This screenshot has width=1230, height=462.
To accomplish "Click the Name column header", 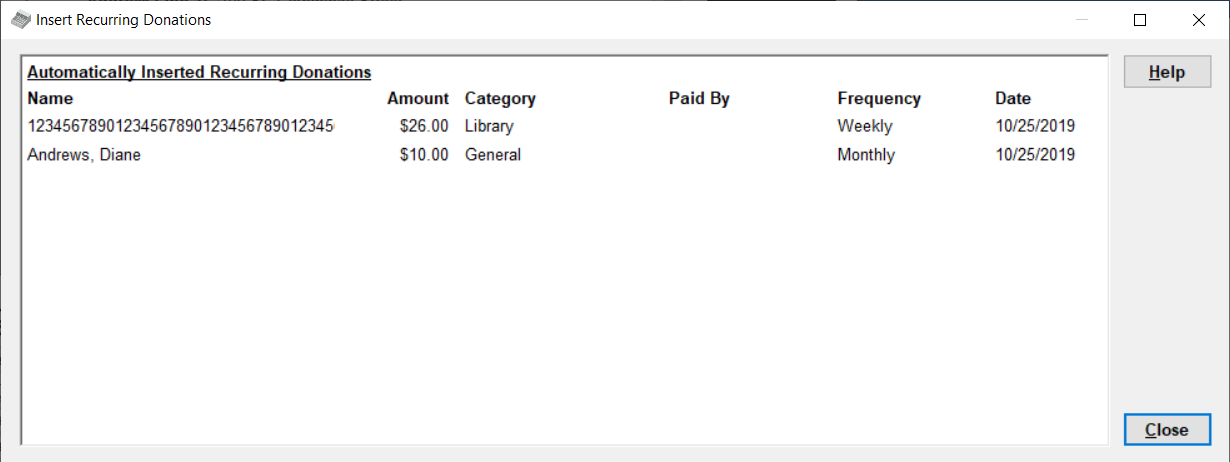I will click(50, 99).
